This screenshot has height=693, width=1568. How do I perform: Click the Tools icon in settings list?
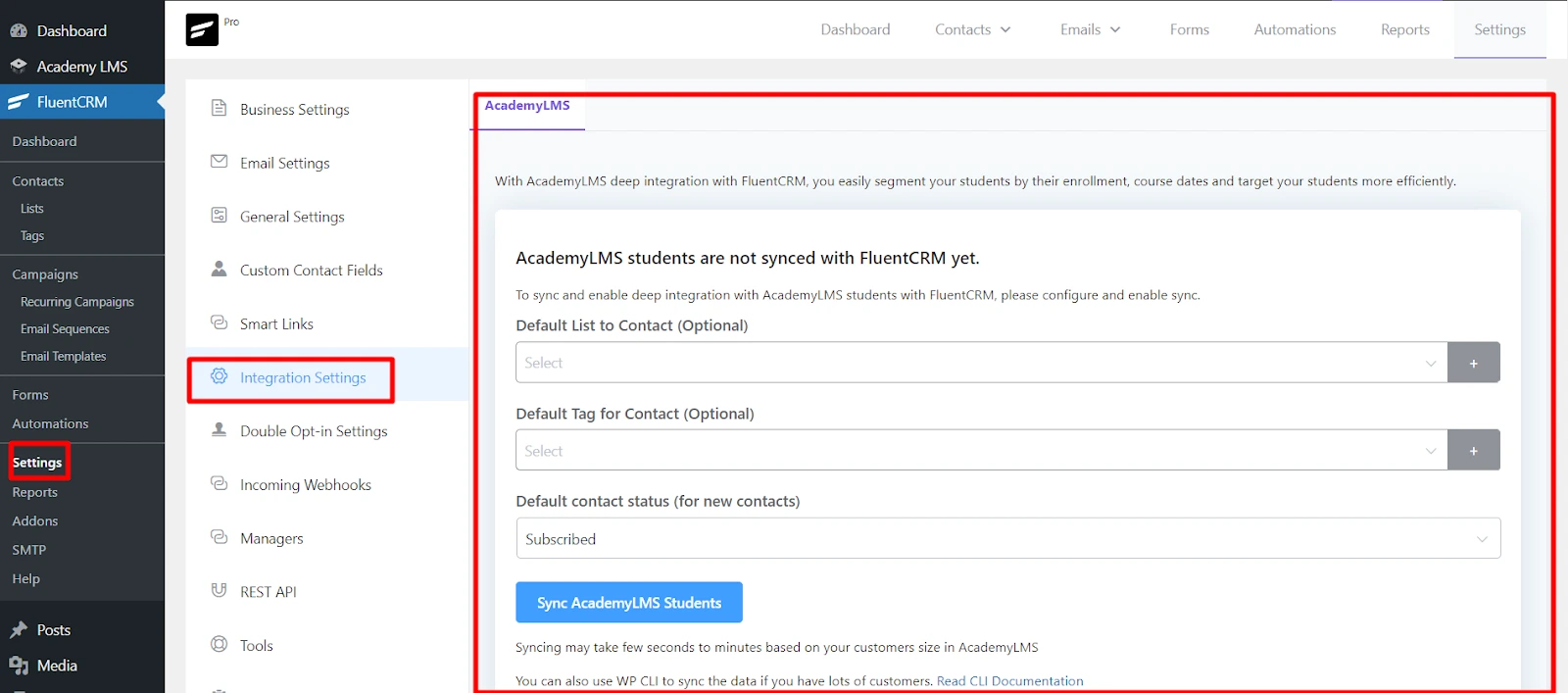point(220,644)
